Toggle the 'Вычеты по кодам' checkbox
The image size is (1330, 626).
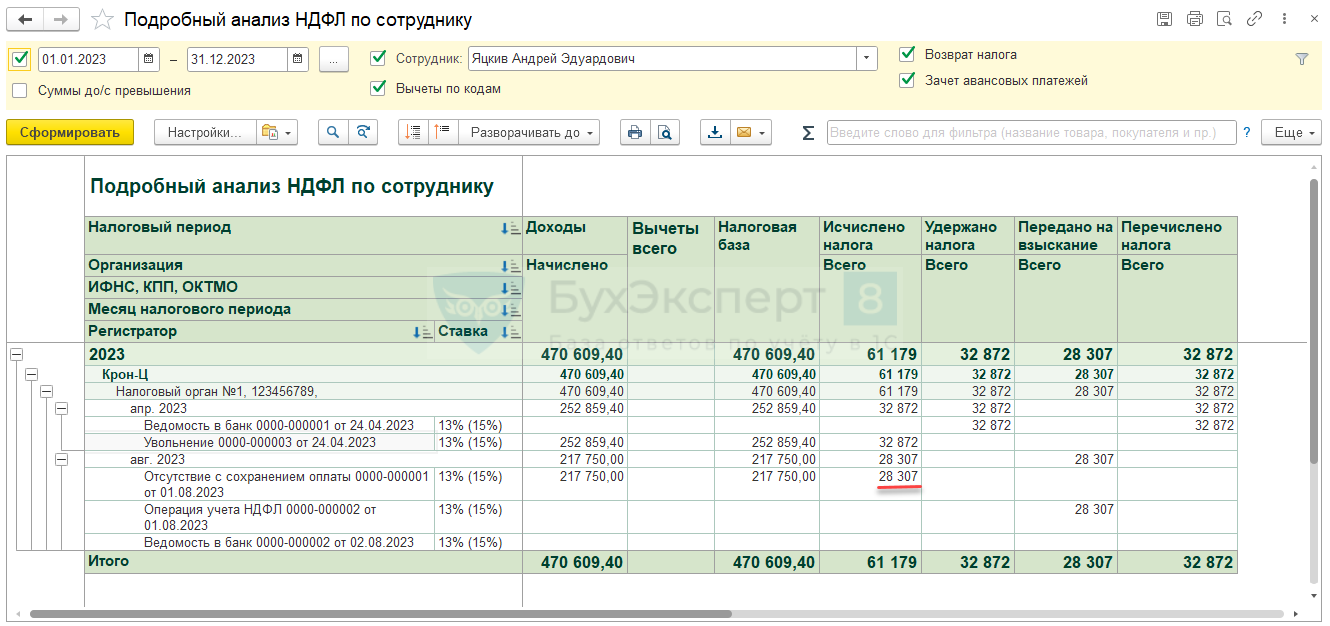[378, 88]
